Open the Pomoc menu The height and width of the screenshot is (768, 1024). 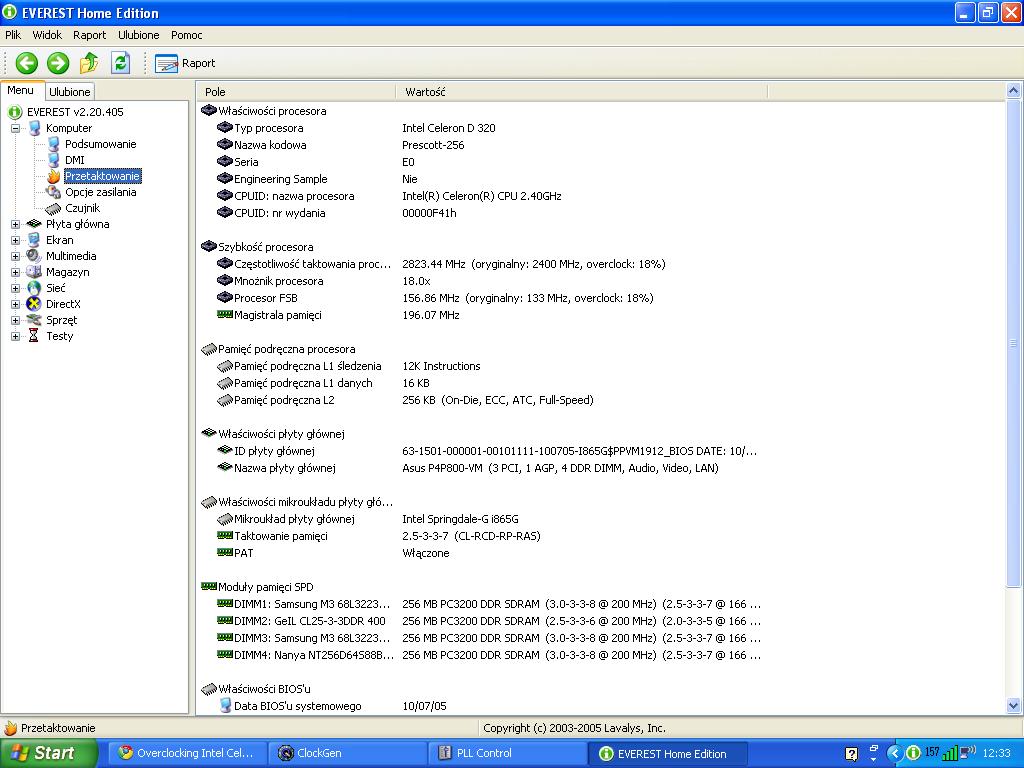click(187, 35)
